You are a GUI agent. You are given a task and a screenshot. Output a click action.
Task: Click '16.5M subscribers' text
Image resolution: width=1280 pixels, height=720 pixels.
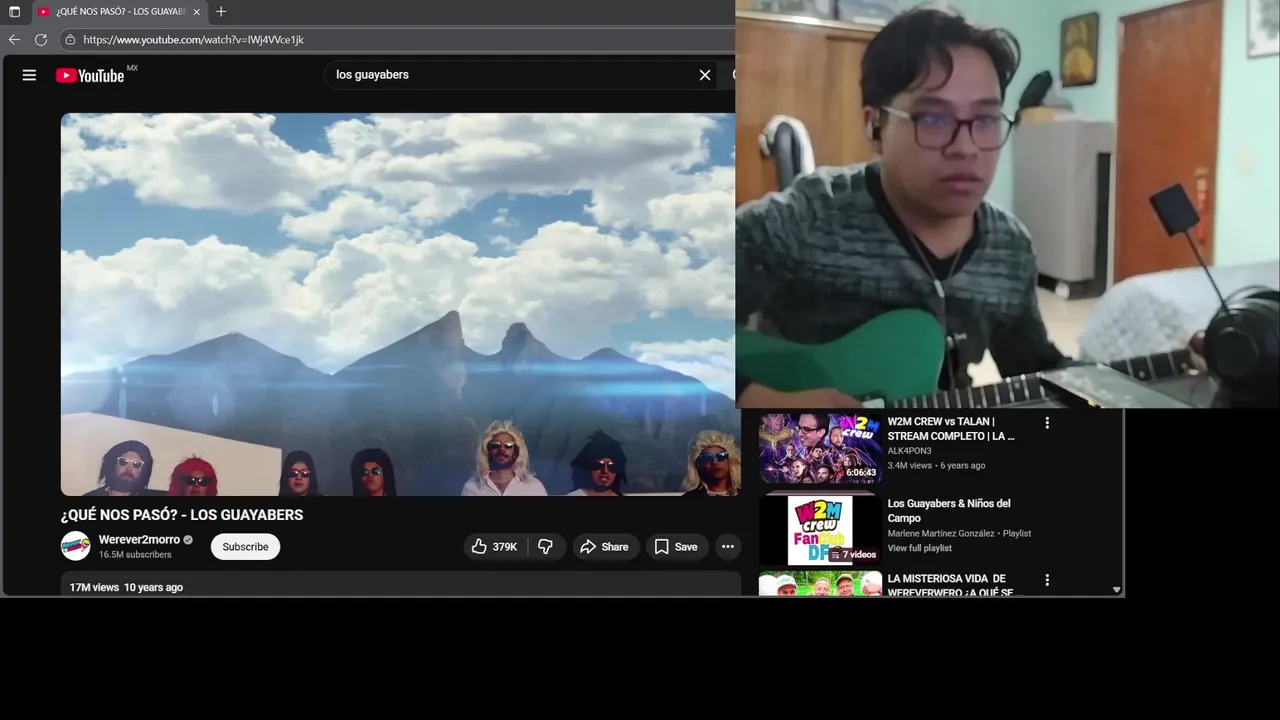[135, 555]
